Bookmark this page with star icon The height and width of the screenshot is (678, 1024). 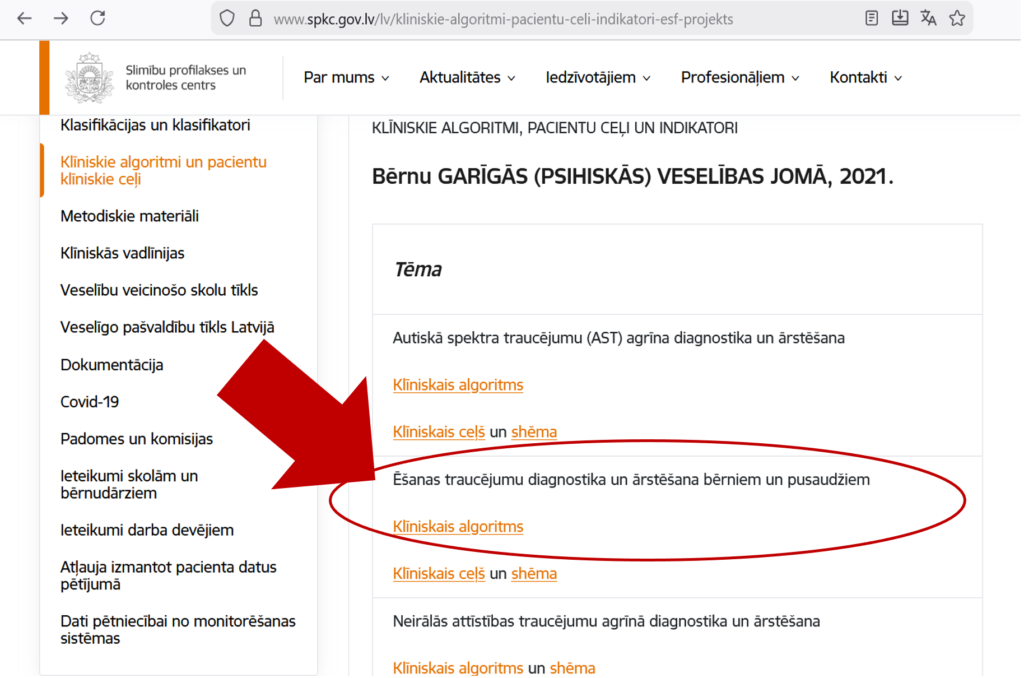[x=957, y=18]
